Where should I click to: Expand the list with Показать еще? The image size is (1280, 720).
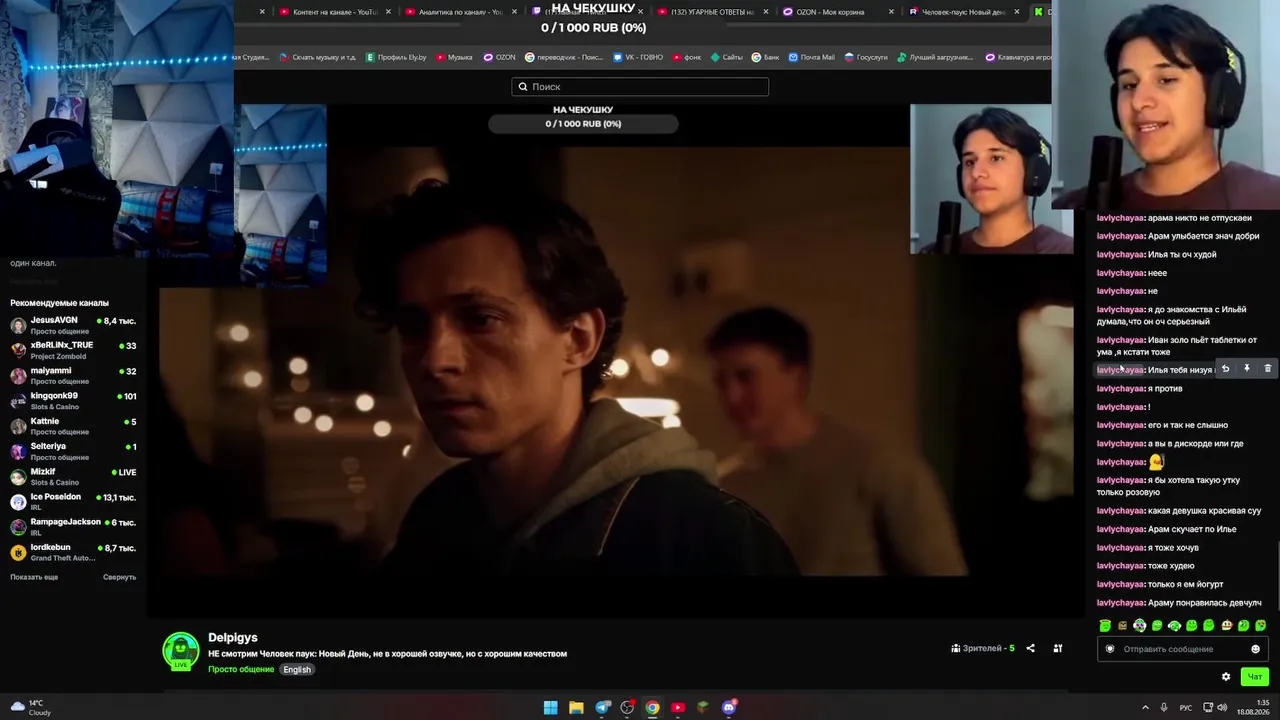pyautogui.click(x=34, y=577)
